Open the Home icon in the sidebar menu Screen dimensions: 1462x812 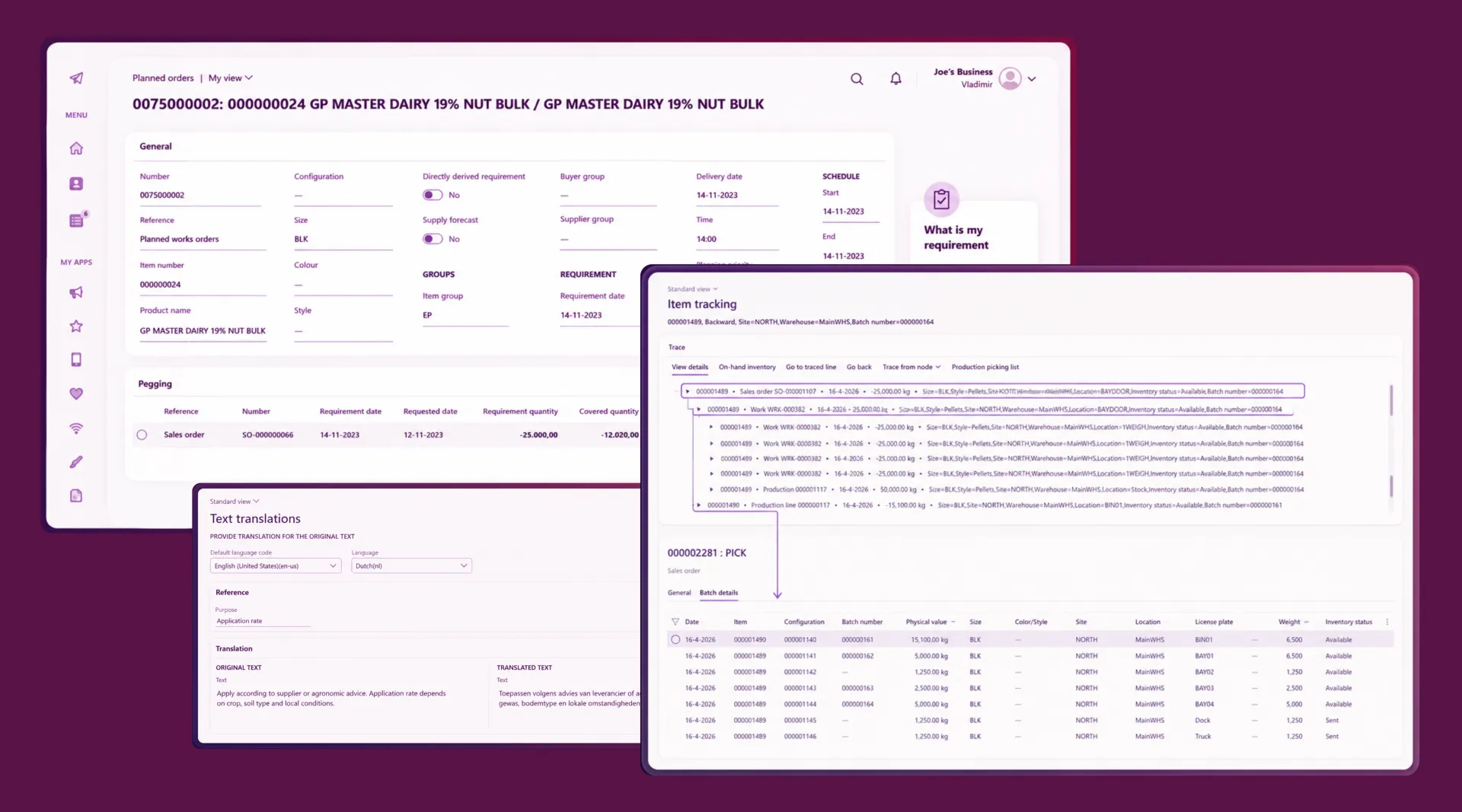(76, 148)
